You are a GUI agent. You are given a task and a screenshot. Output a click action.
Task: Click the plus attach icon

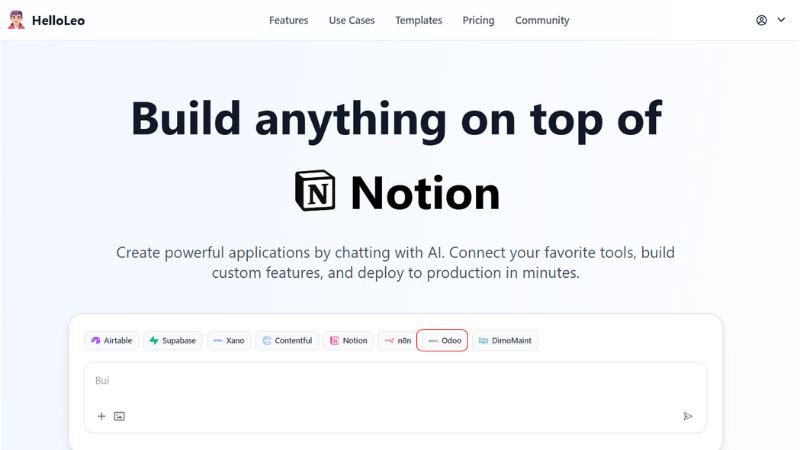[102, 416]
